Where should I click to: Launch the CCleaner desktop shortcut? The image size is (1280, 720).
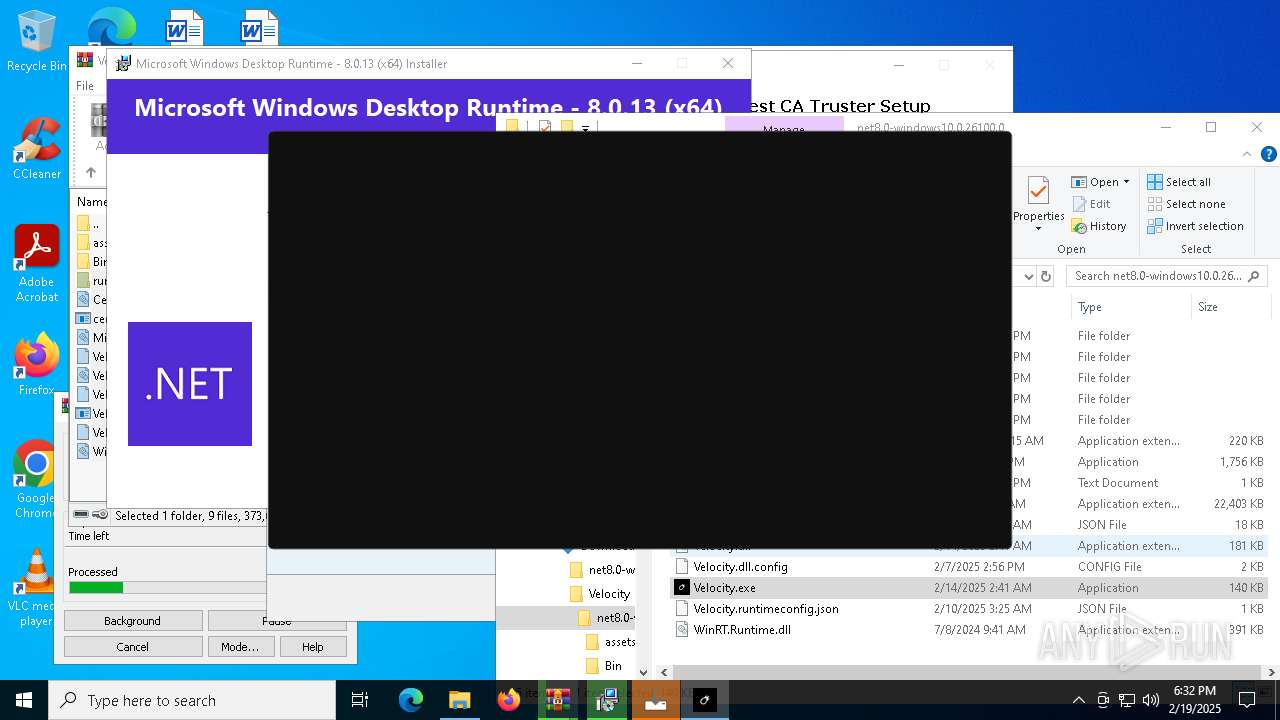[36, 148]
